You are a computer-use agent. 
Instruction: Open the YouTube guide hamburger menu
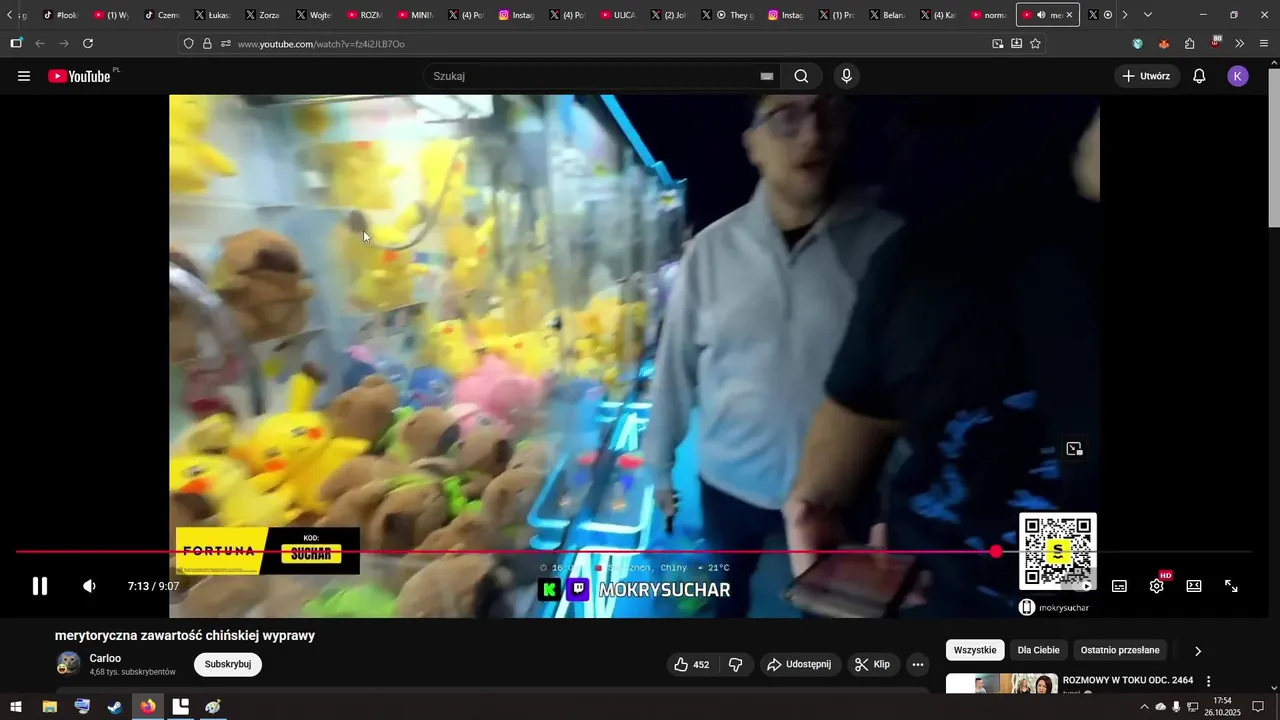[x=24, y=76]
